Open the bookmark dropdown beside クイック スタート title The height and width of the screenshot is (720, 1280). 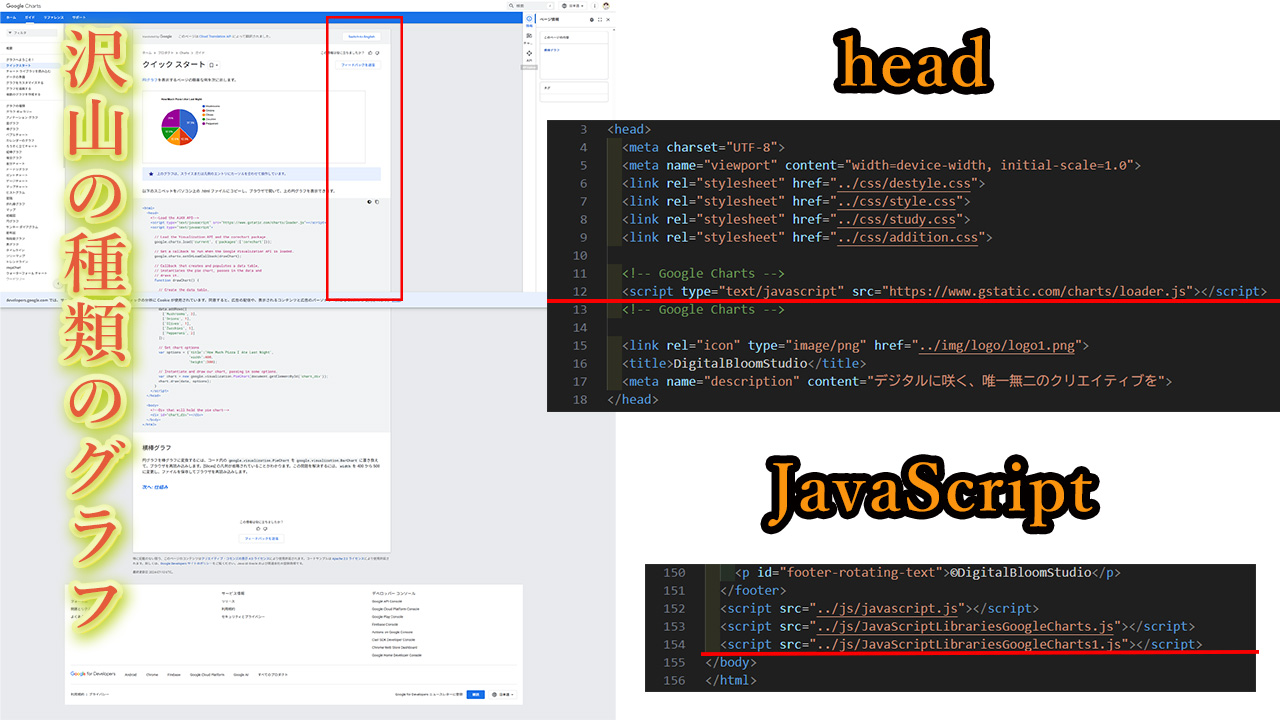point(212,65)
